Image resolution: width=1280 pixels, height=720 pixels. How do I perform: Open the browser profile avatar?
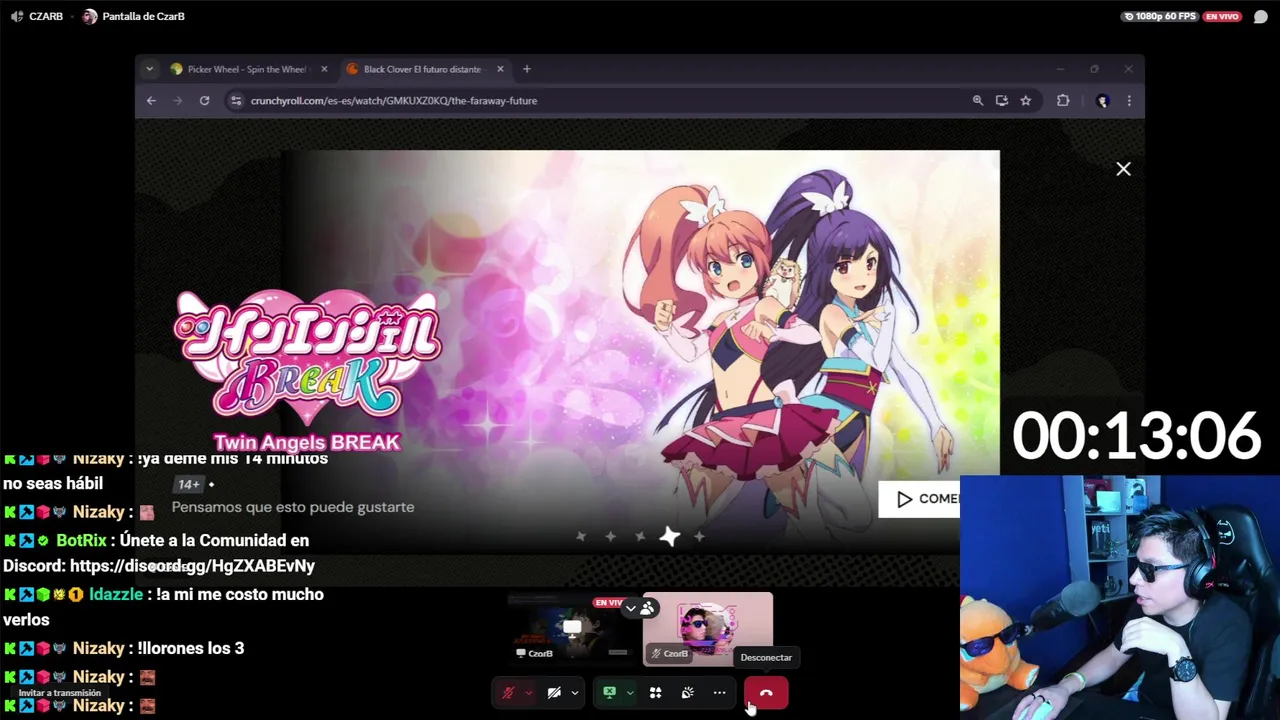point(1102,100)
